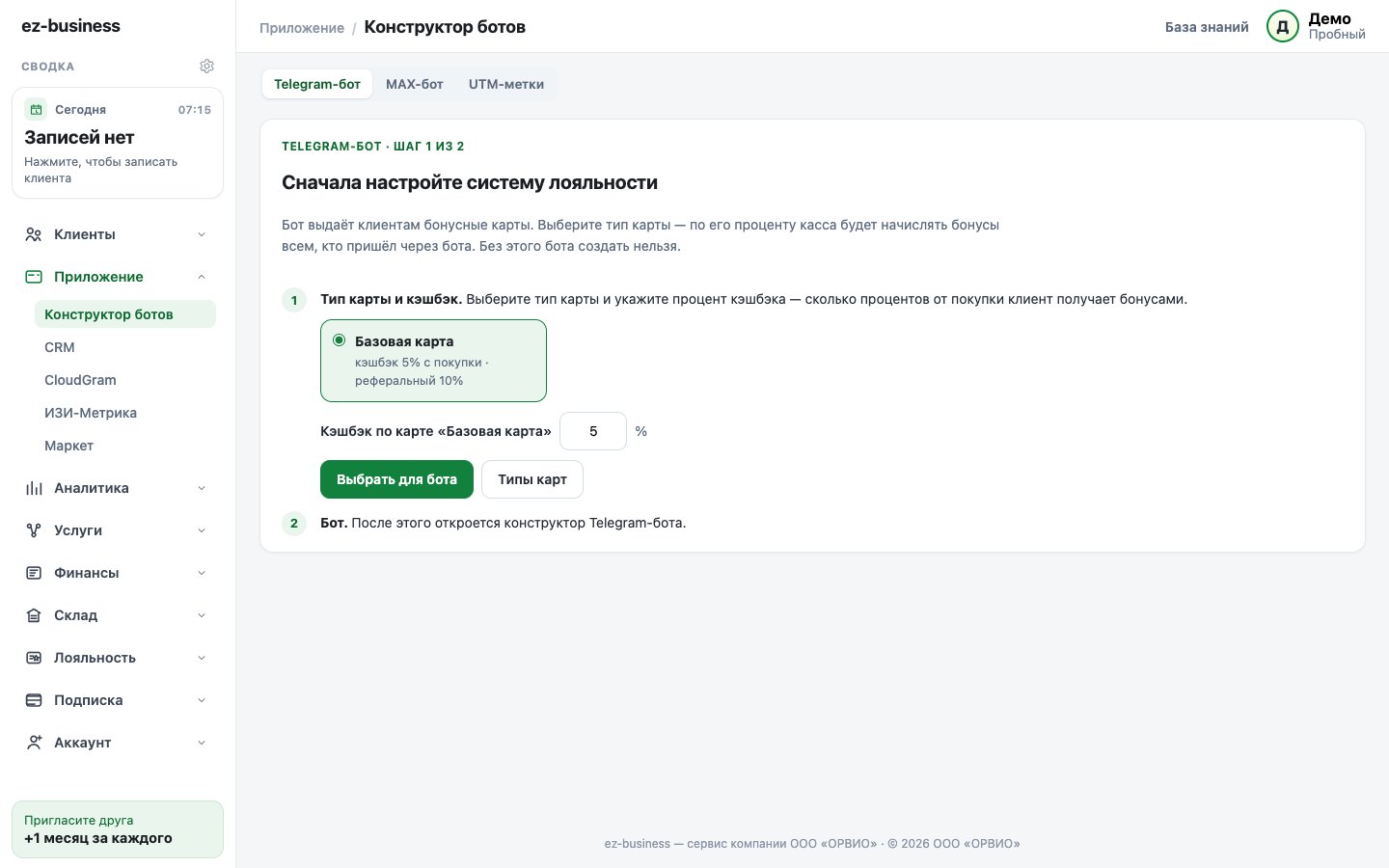Select the Базовая карта radio button
Image resolution: width=1389 pixels, height=868 pixels.
tap(339, 340)
